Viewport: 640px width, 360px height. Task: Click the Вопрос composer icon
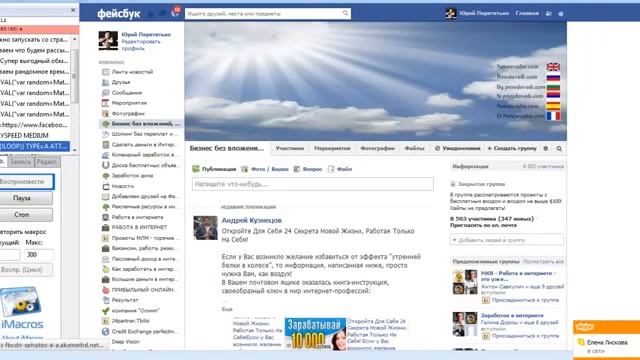tap(297, 169)
